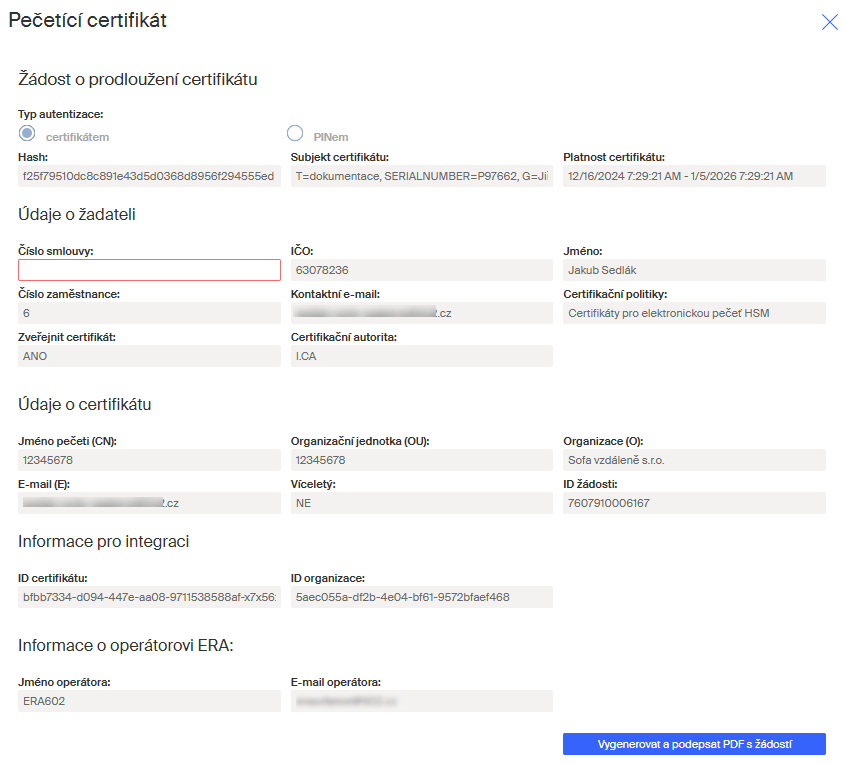
Task: Click the Číslo zaměstnance field
Action: click(x=149, y=313)
